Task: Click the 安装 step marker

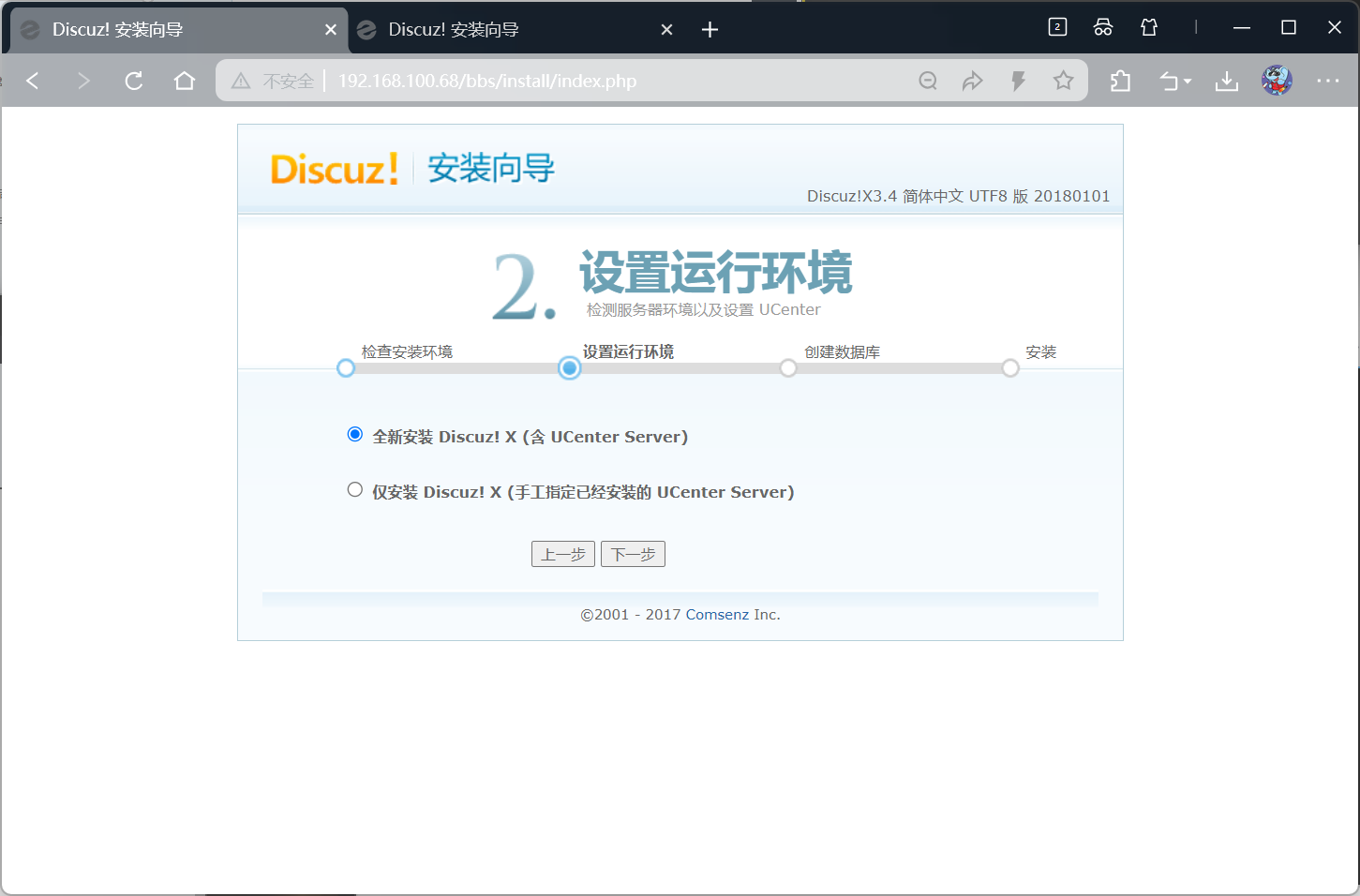Action: click(1010, 368)
